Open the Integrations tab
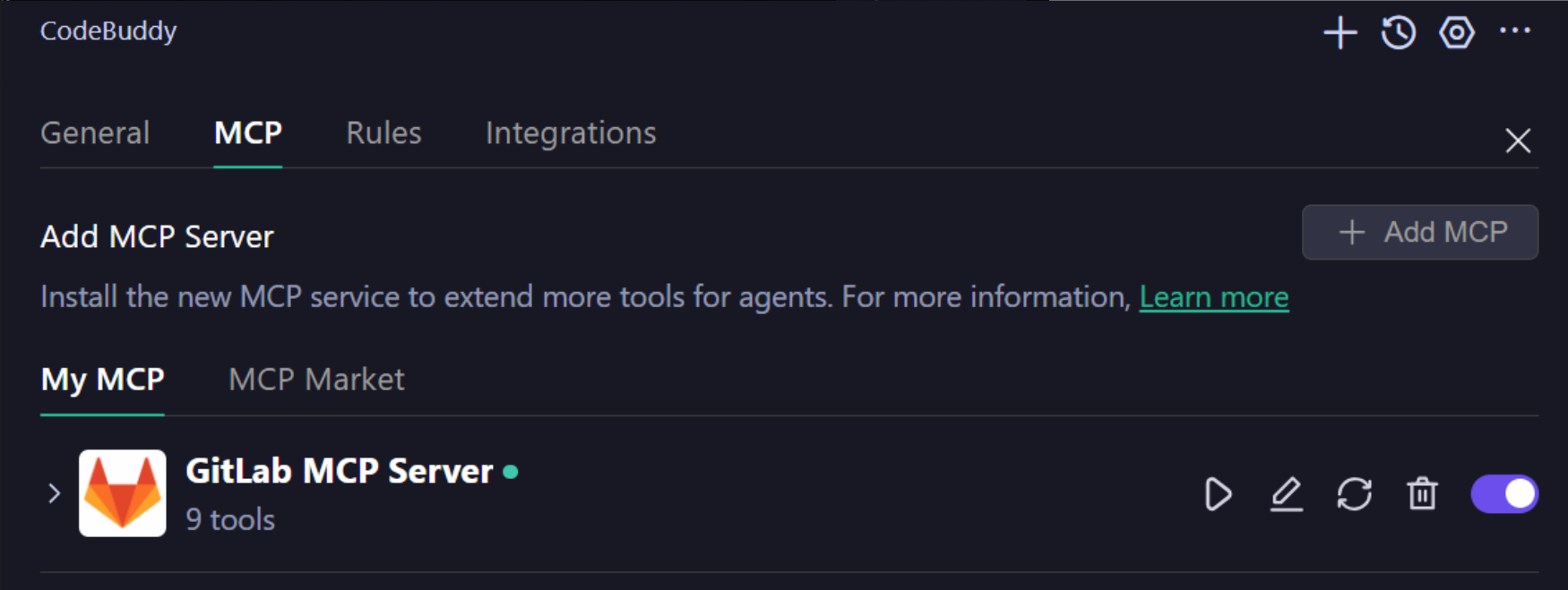Image resolution: width=1568 pixels, height=590 pixels. tap(571, 133)
